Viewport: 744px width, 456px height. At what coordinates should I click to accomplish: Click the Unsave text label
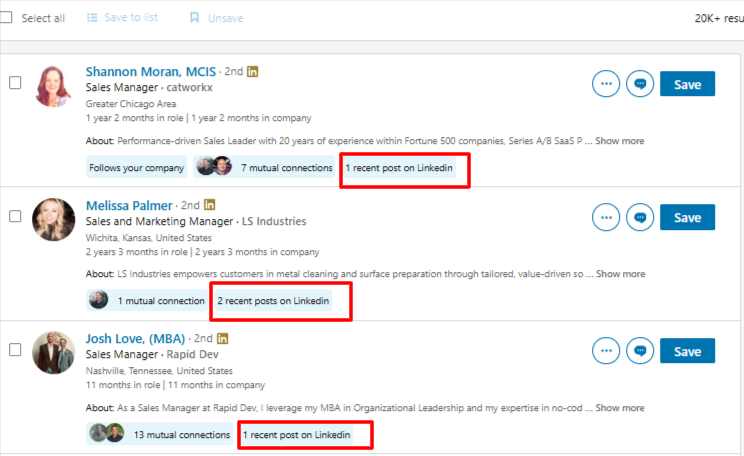tap(225, 18)
